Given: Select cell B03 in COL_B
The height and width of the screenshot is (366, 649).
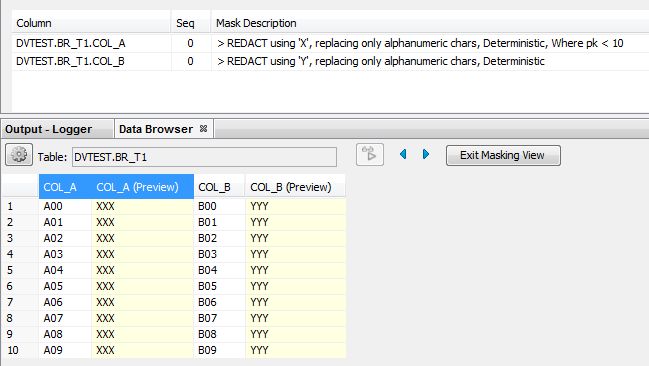Looking at the screenshot, I should tap(219, 254).
